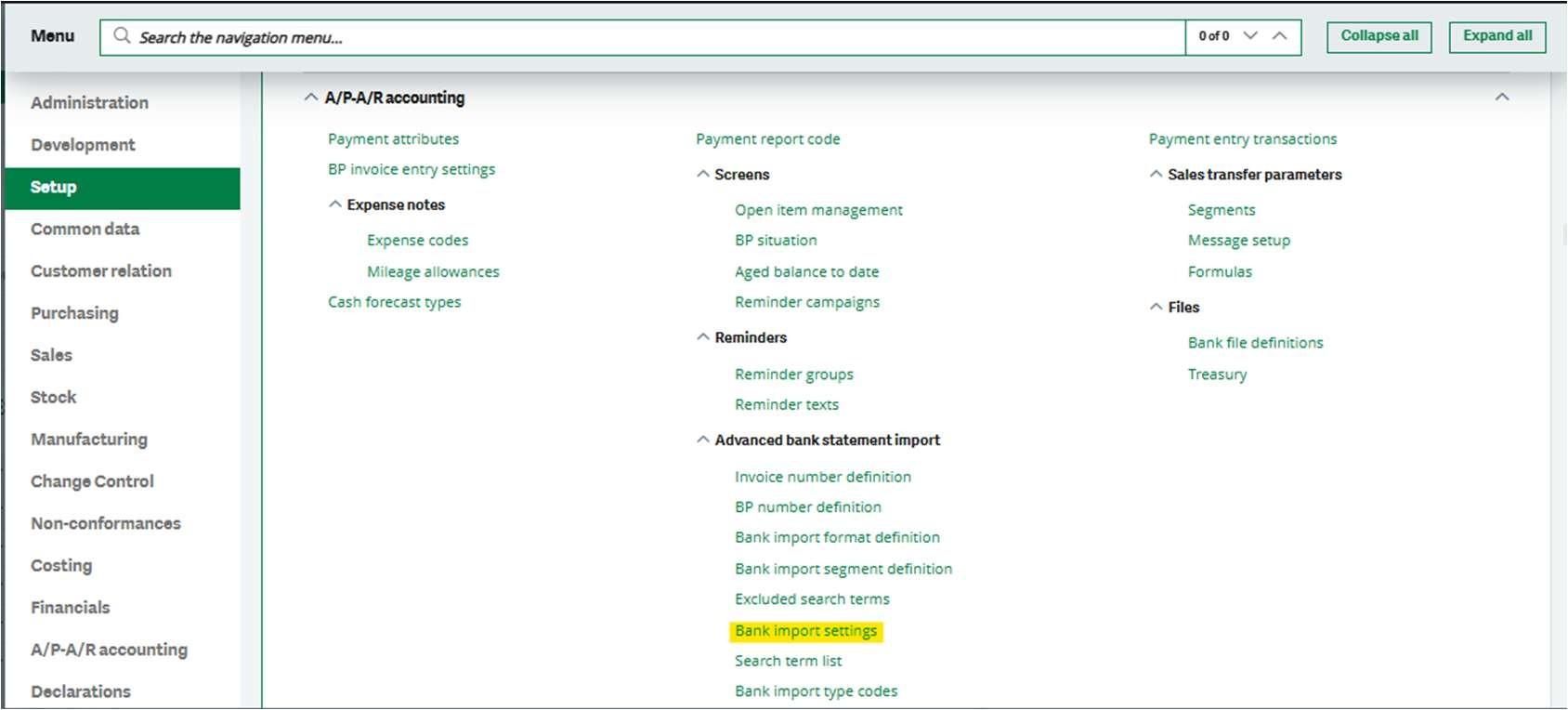Open the Bank import settings link
This screenshot has height=710, width=1568.
tap(805, 631)
